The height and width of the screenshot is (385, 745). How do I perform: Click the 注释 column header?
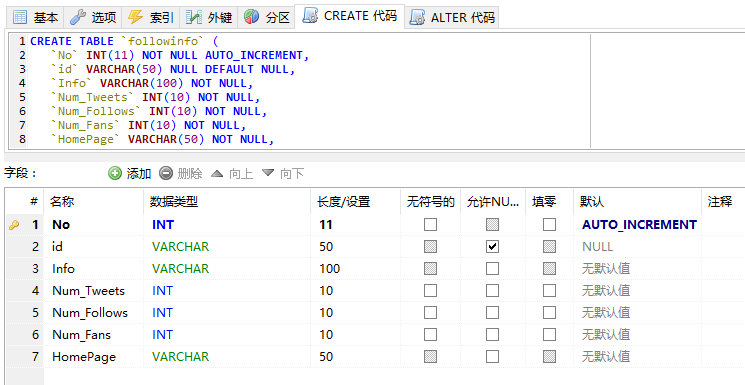click(x=719, y=202)
